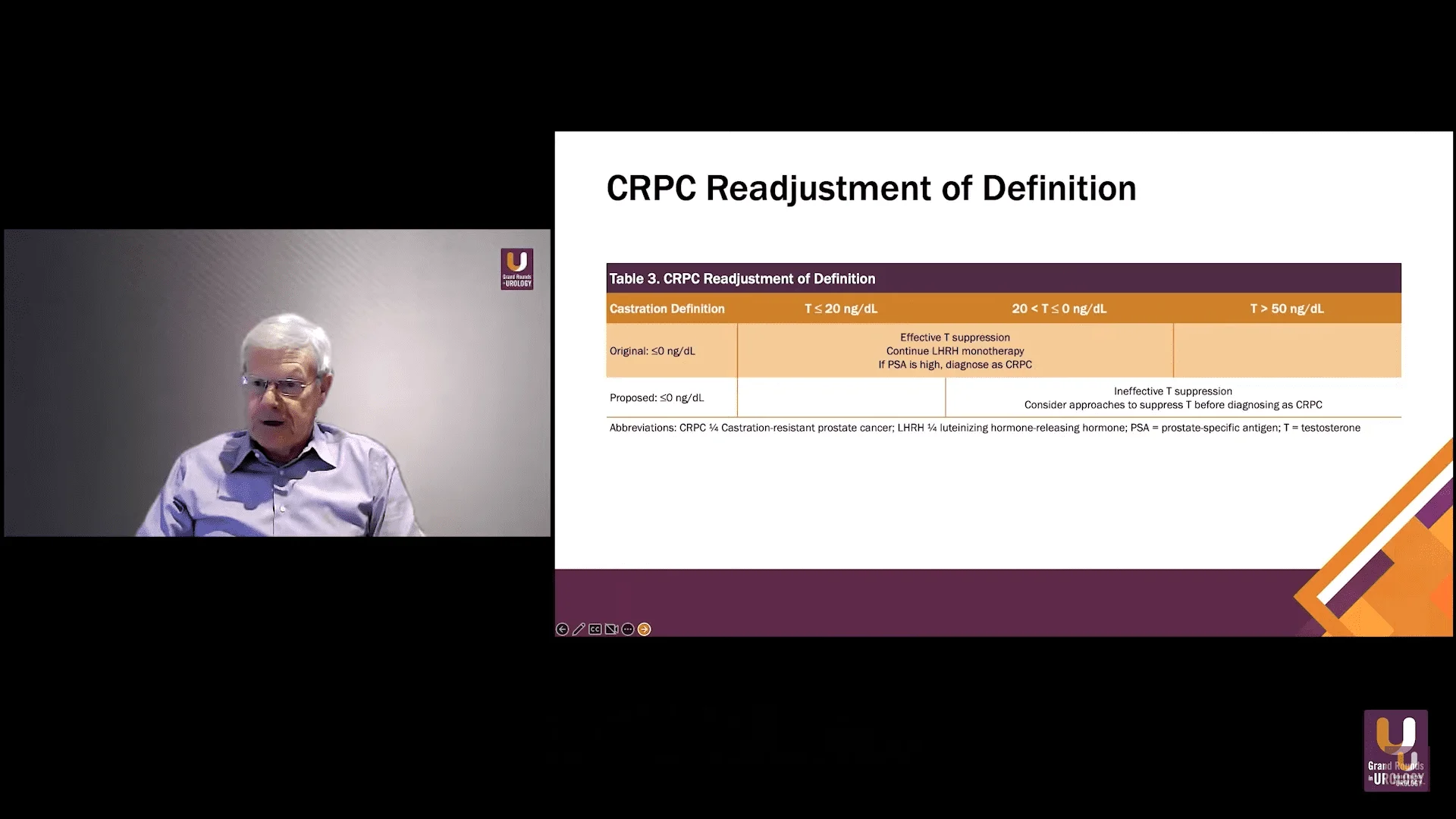
Task: Toggle the camera off icon in slideshow controls
Action: [611, 629]
